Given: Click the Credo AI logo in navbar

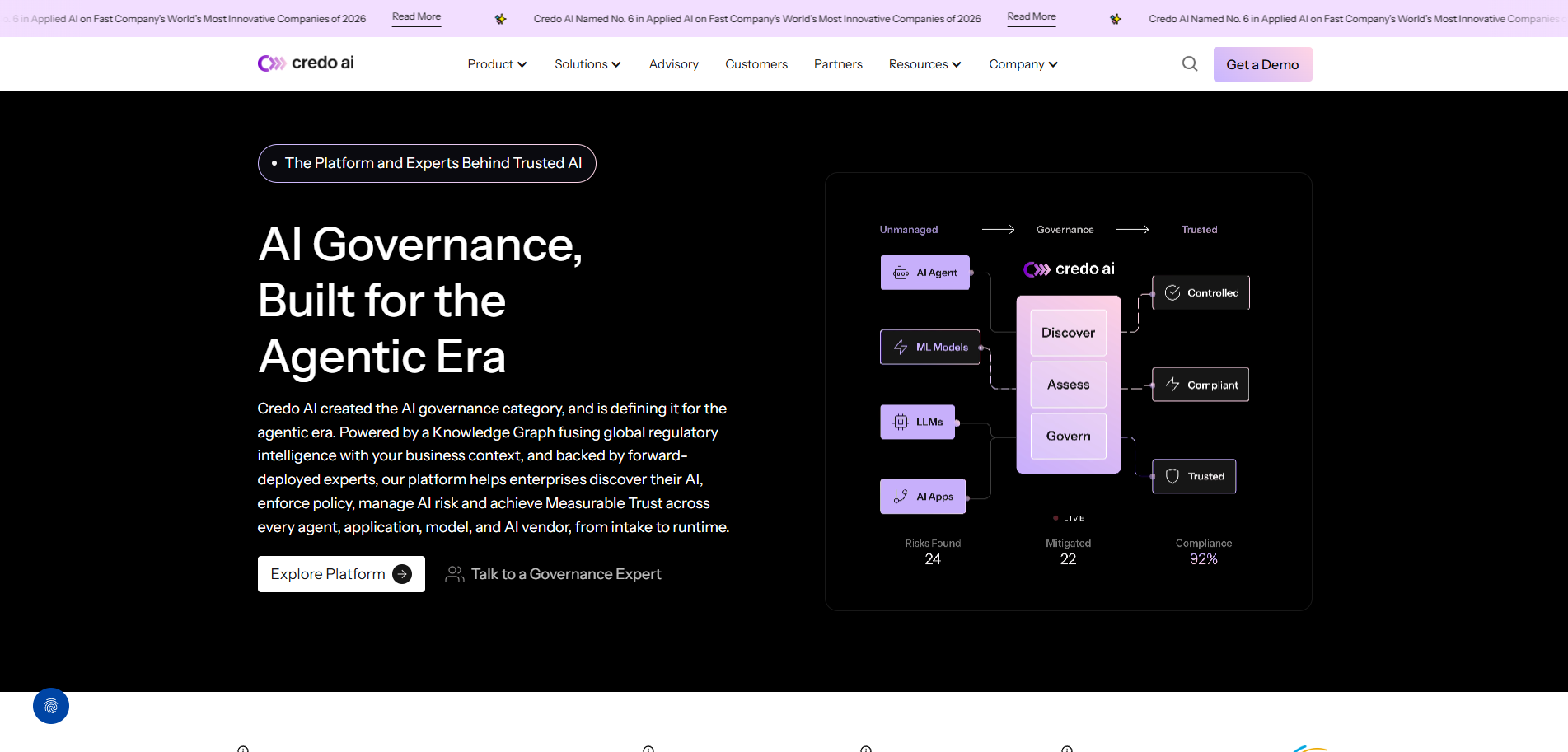Looking at the screenshot, I should click(306, 63).
